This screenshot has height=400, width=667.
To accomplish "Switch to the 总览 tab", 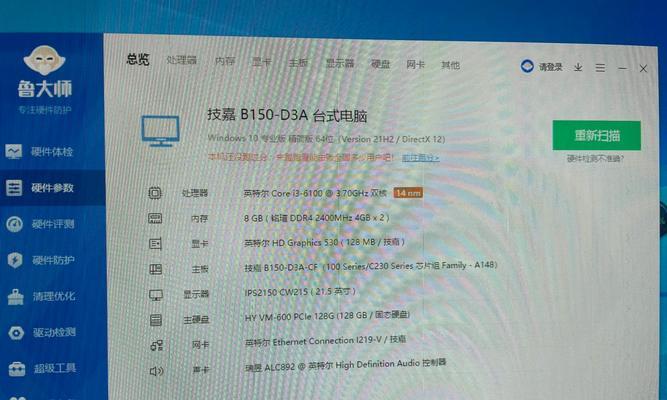I will [x=138, y=59].
